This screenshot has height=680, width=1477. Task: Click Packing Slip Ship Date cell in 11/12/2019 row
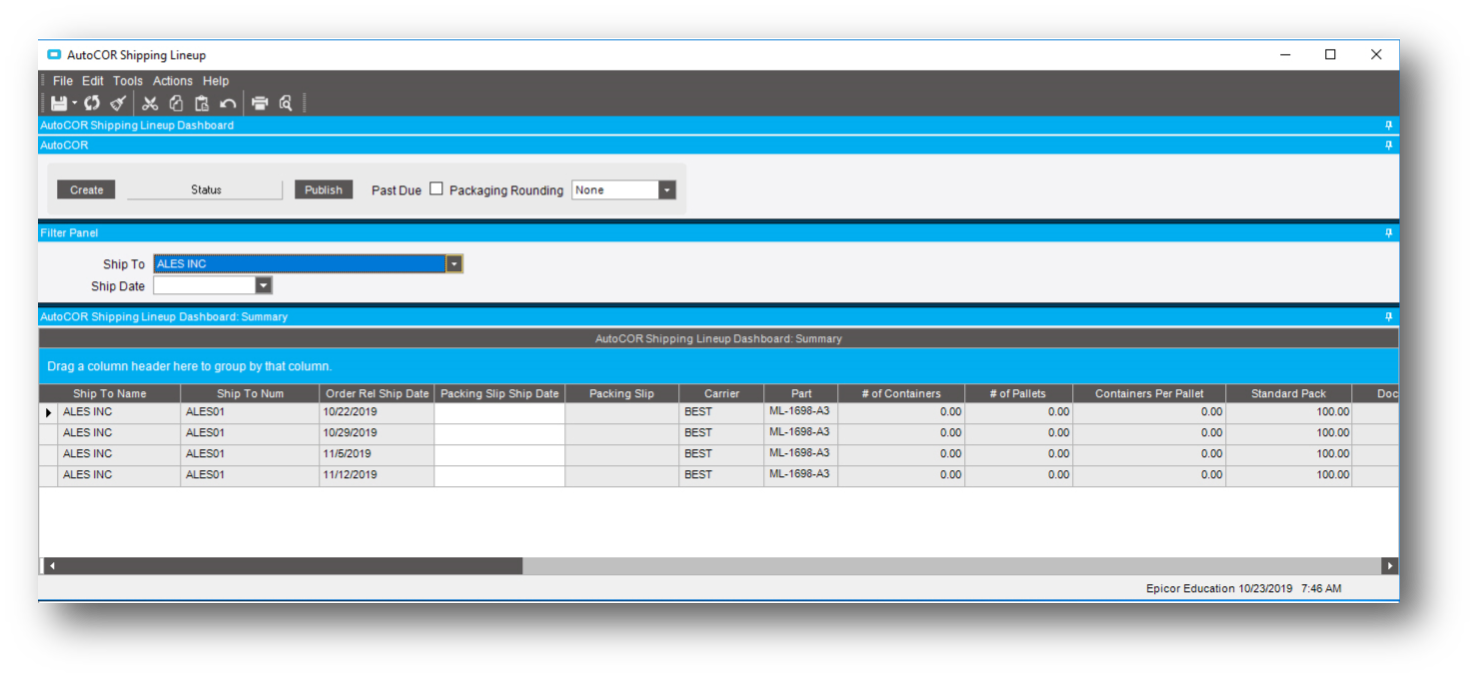pos(499,475)
